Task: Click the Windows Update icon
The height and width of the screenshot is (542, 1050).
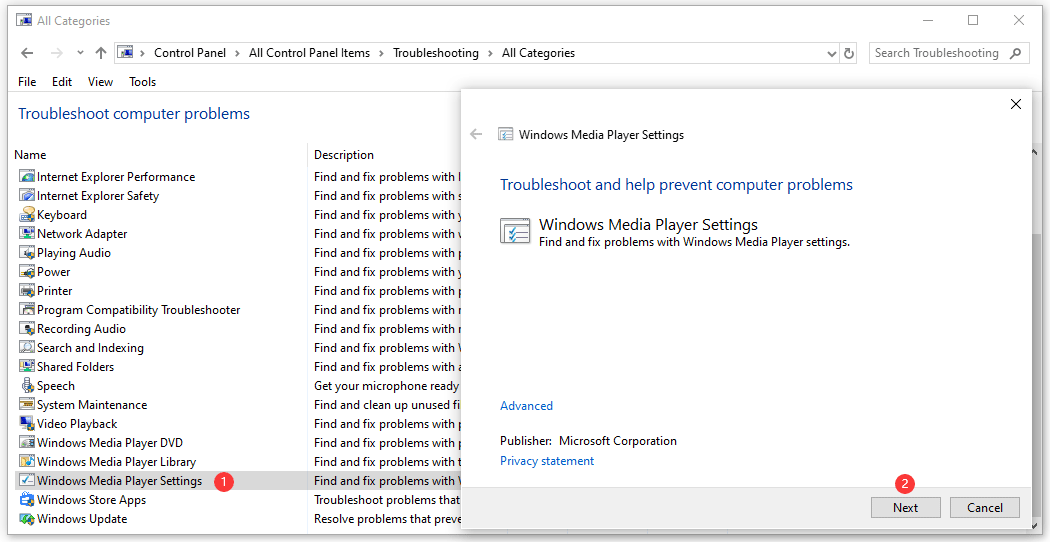Action: 27,519
